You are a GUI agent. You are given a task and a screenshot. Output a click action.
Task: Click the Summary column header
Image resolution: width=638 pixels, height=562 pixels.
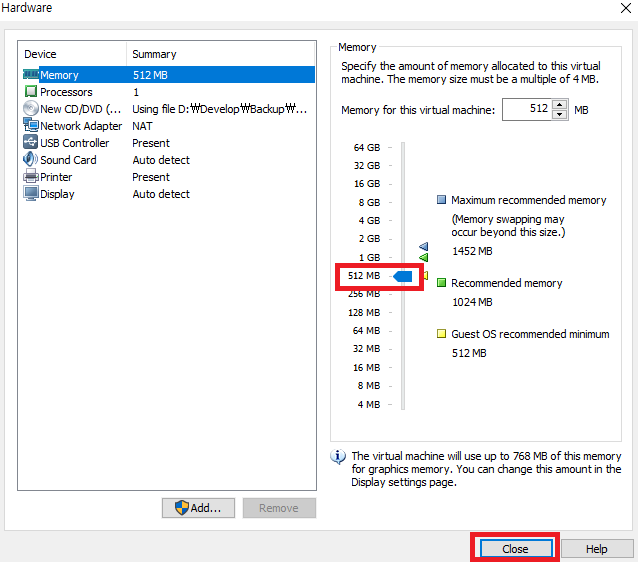click(221, 54)
